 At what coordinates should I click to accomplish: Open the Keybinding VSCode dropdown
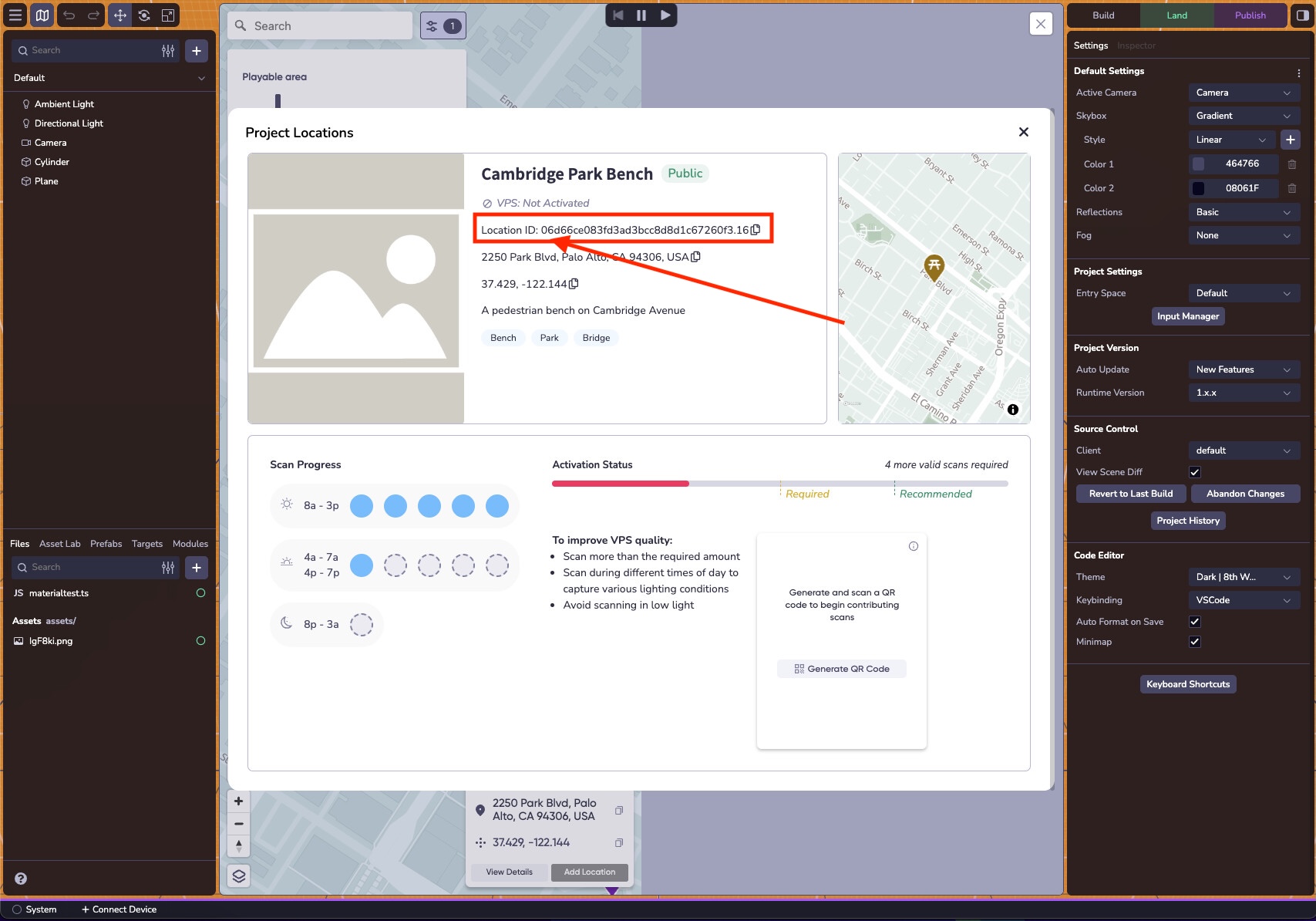[1244, 600]
